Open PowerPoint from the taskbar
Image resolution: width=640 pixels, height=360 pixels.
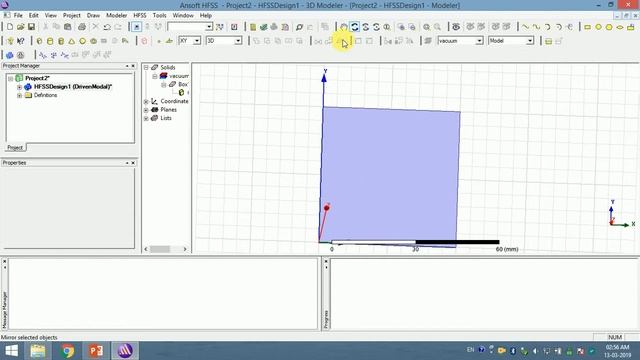(96, 351)
